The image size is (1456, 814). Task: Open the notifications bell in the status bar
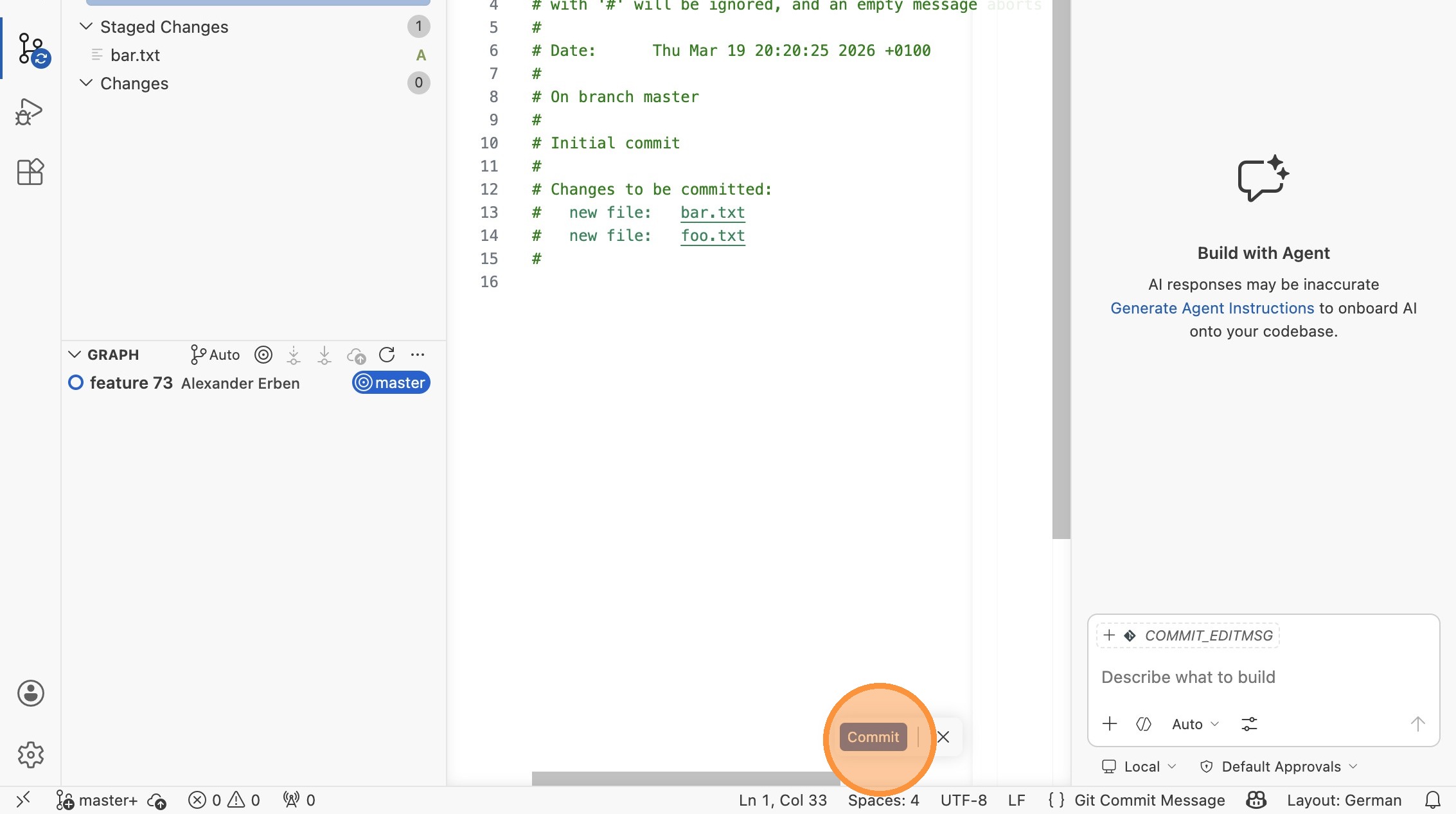(x=1432, y=800)
